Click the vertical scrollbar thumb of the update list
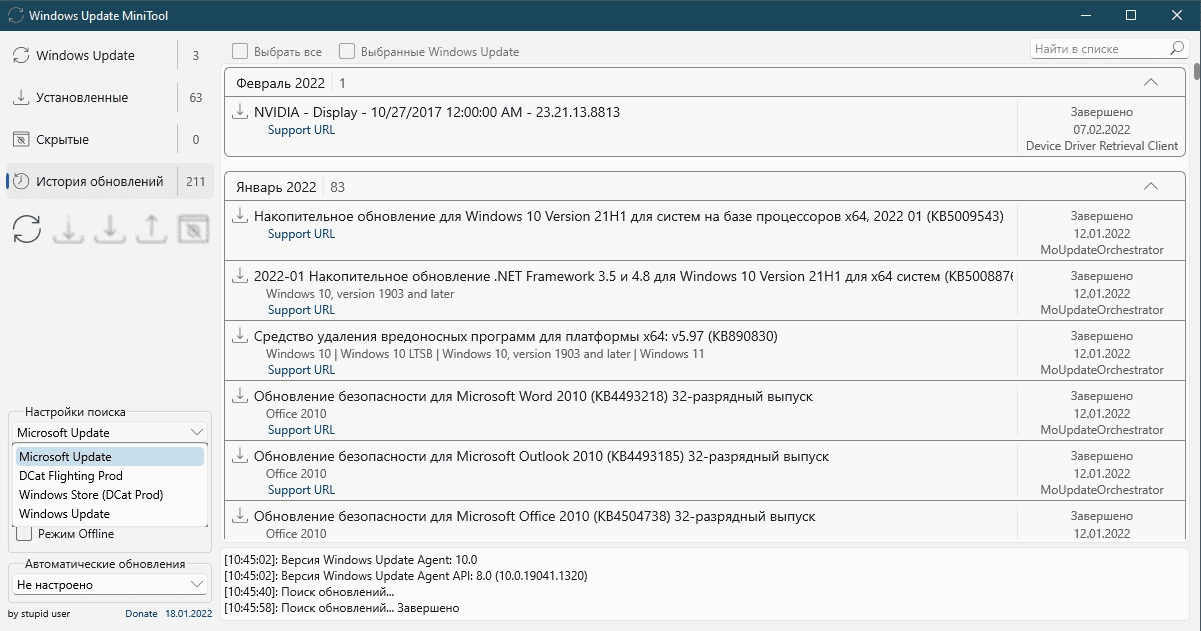The width and height of the screenshot is (1201, 631). pyautogui.click(x=1196, y=71)
